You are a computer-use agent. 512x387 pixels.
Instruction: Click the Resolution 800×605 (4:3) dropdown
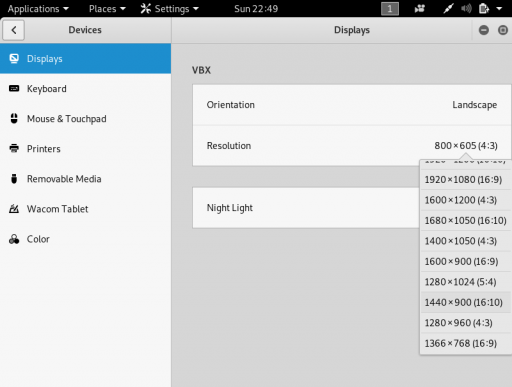(x=466, y=146)
